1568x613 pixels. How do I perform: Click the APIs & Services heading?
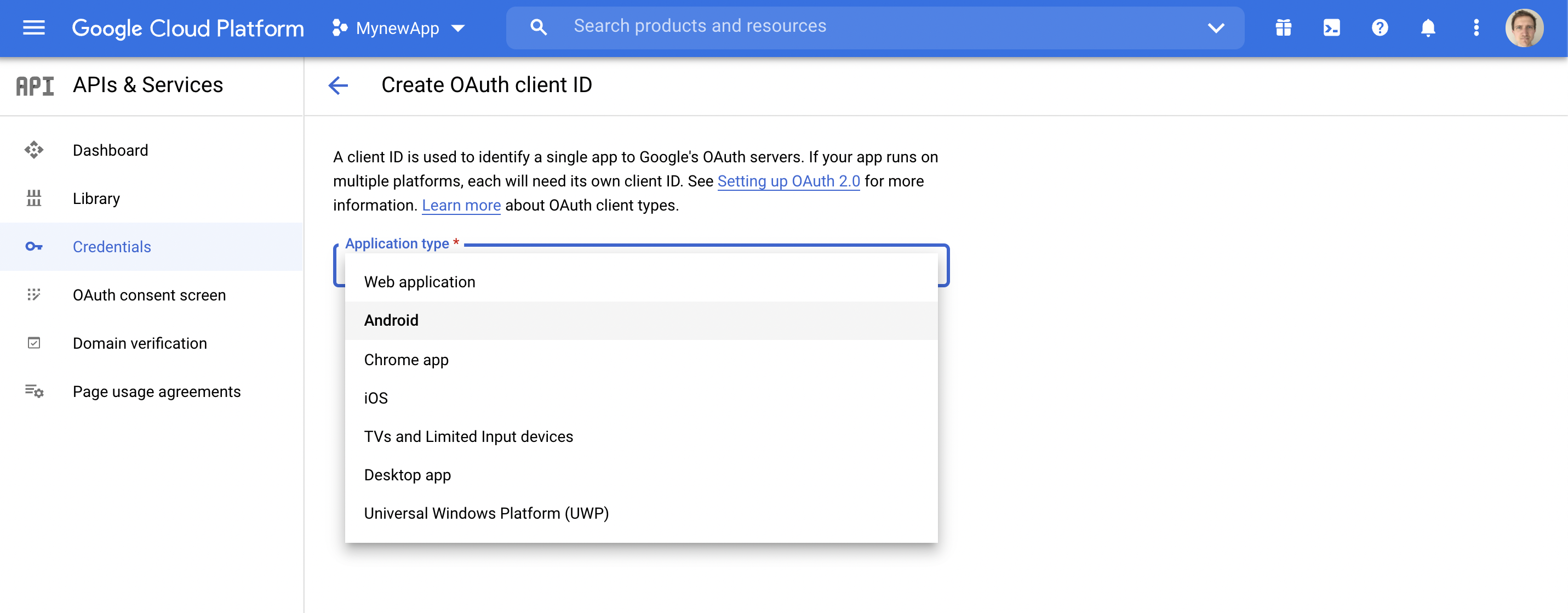point(148,86)
